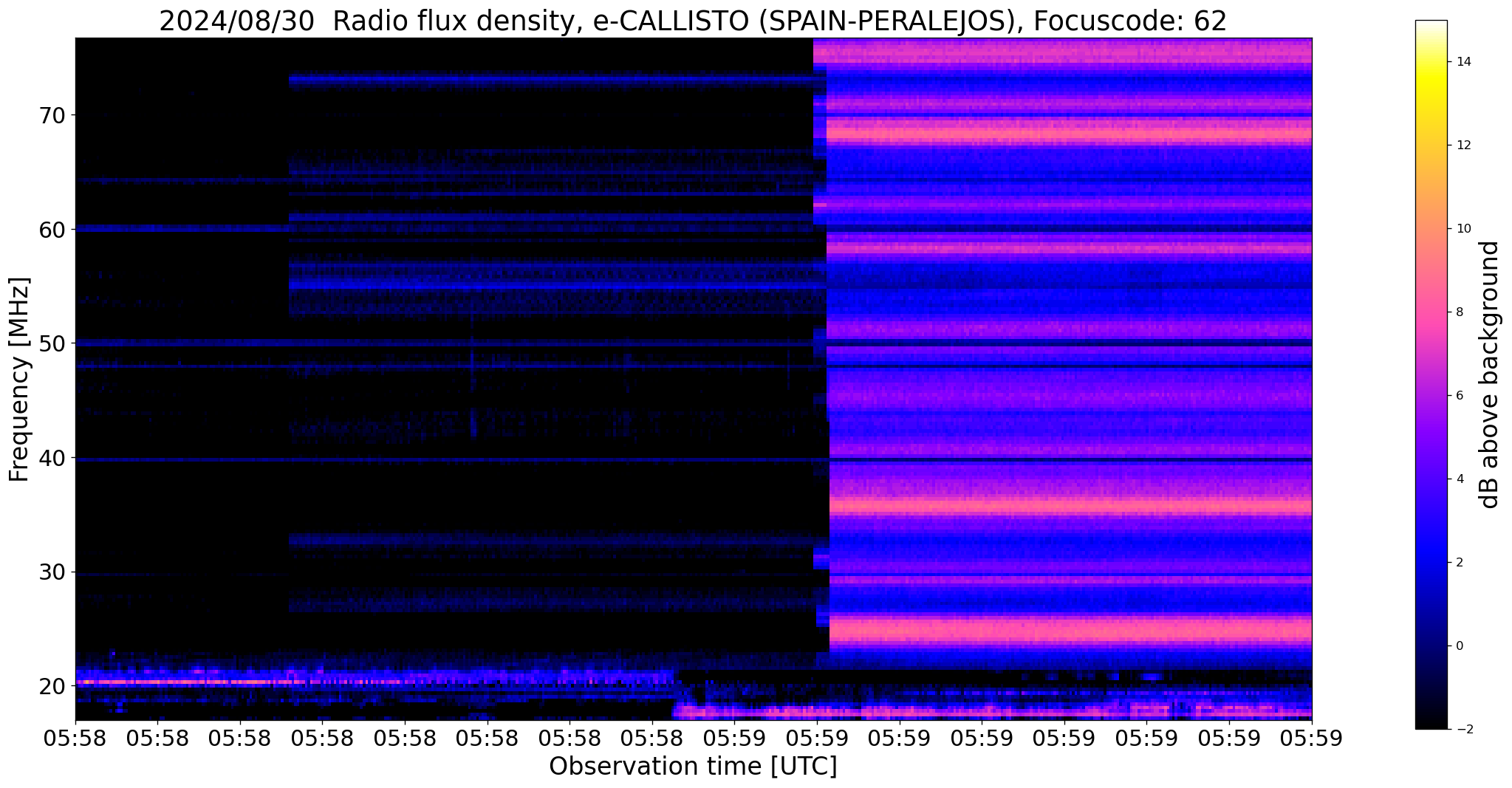The width and height of the screenshot is (1512, 788).
Task: Click the 60 MHz y-axis tick label
Action: pyautogui.click(x=51, y=230)
